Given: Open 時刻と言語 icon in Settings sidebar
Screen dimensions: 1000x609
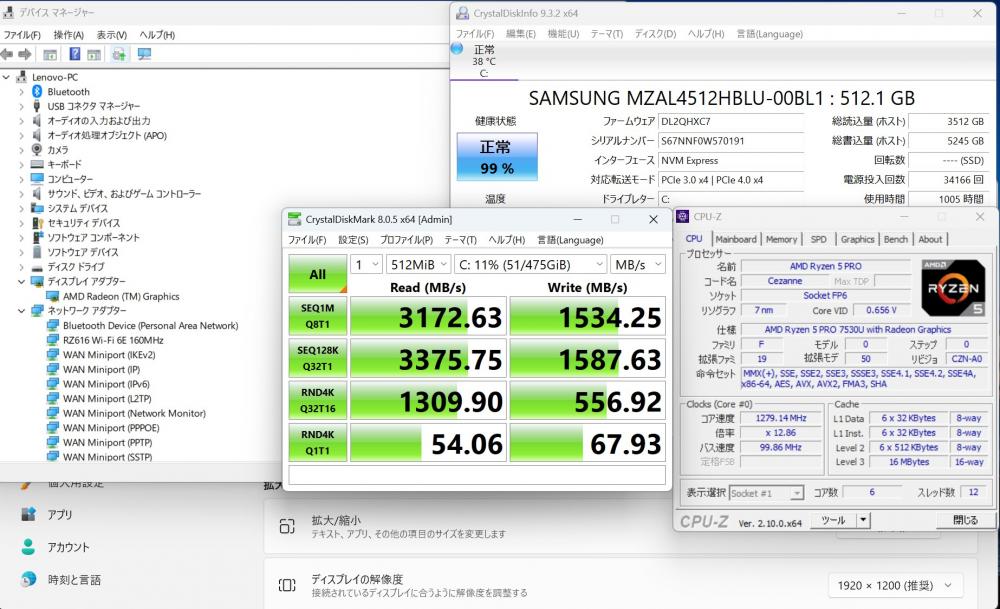Looking at the screenshot, I should coord(28,579).
